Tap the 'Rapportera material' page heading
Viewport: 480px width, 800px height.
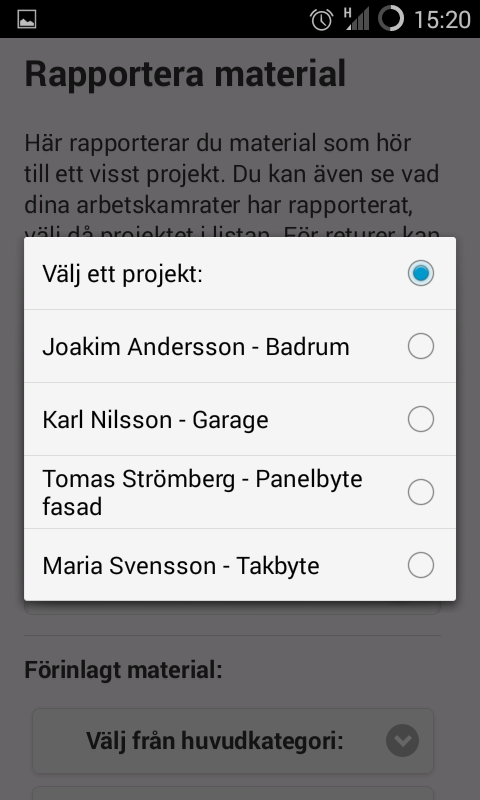coord(185,74)
